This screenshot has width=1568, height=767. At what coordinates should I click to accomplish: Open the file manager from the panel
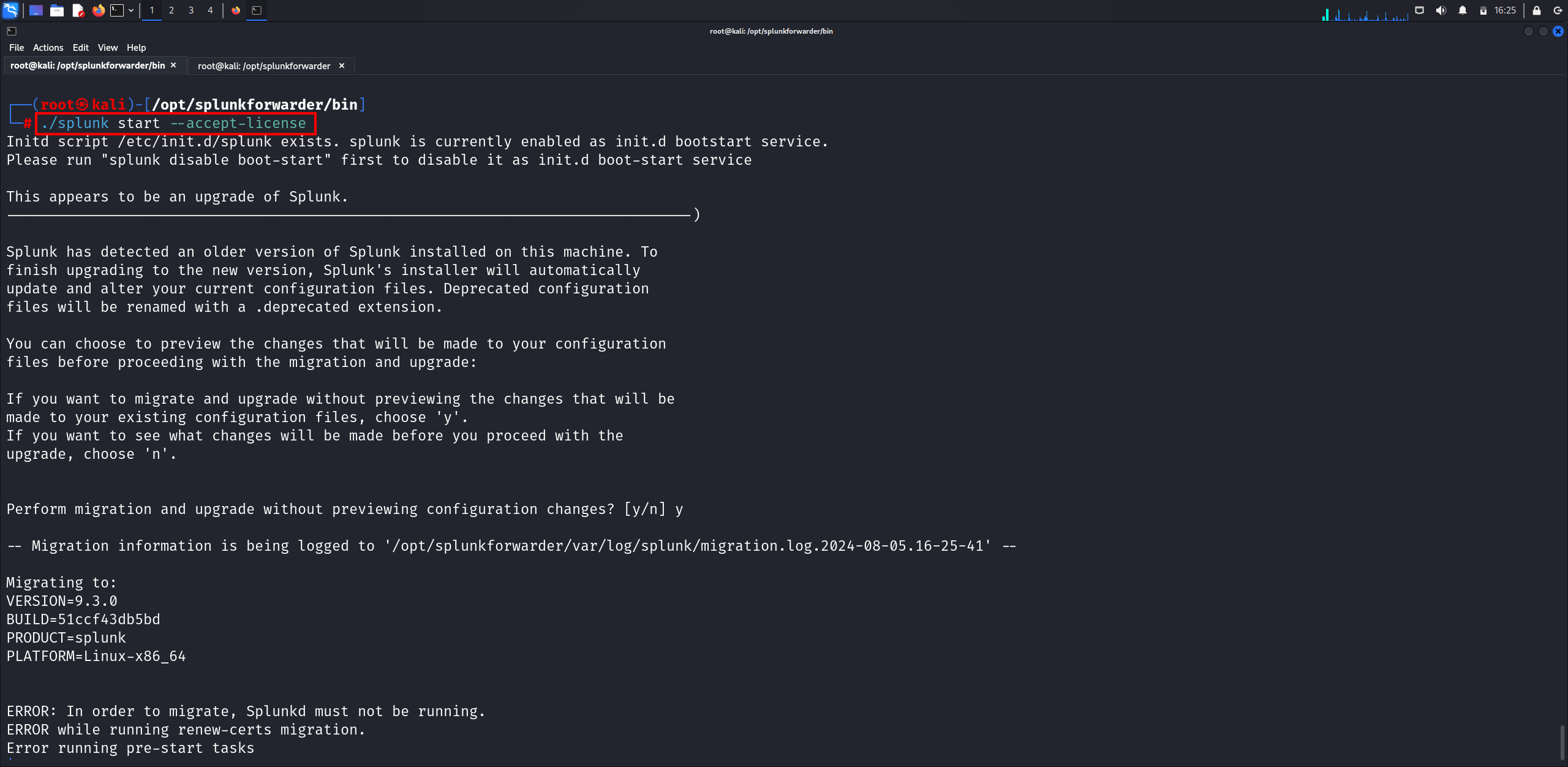57,10
